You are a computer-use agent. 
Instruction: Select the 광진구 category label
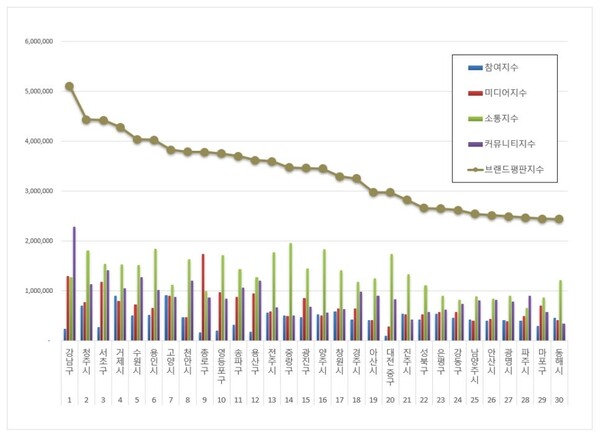(306, 361)
